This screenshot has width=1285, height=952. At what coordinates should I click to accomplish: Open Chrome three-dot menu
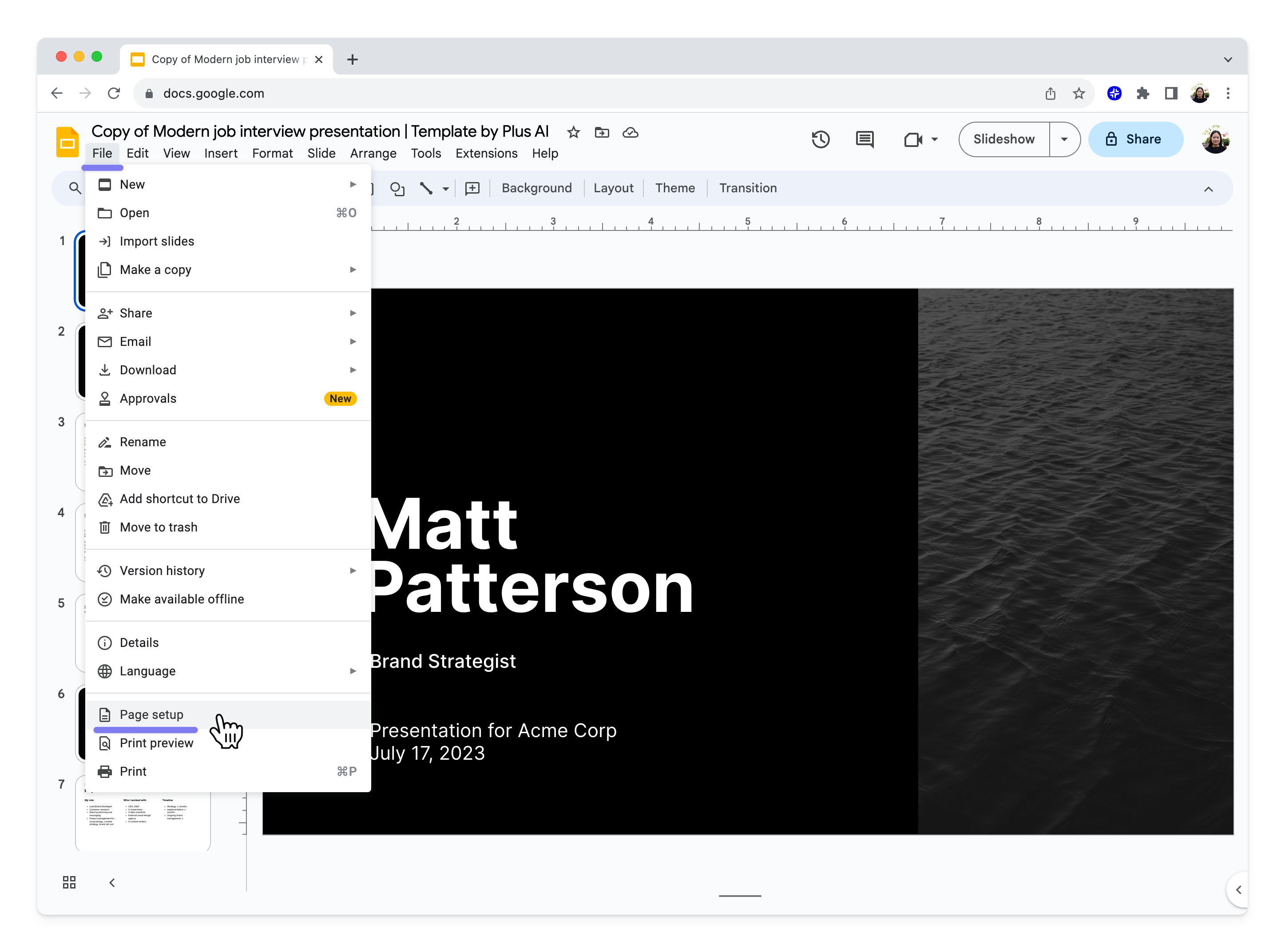[1227, 93]
